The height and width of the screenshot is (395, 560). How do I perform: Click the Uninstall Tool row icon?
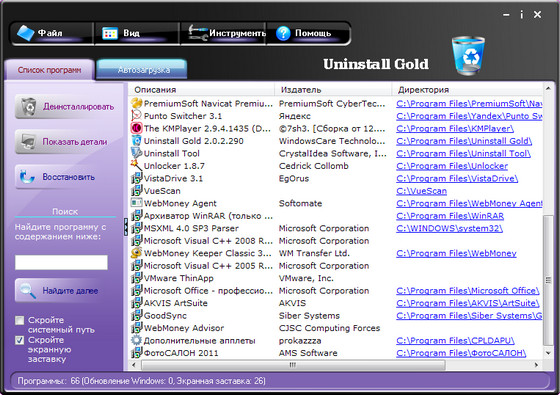pos(136,153)
